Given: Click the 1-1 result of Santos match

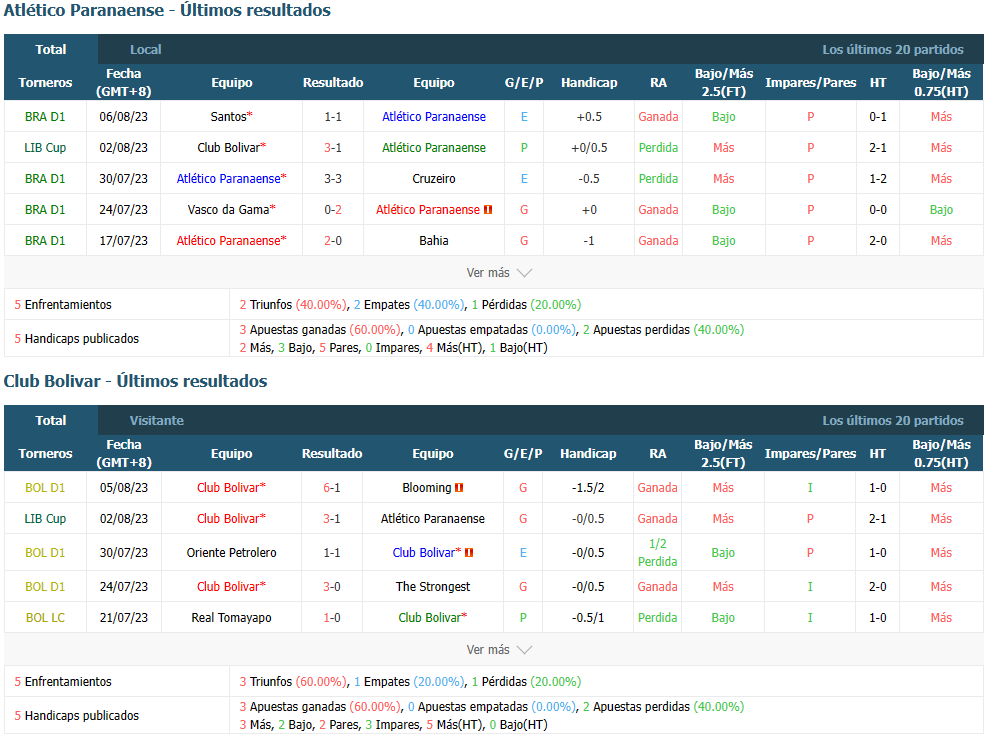Looking at the screenshot, I should coord(333,117).
